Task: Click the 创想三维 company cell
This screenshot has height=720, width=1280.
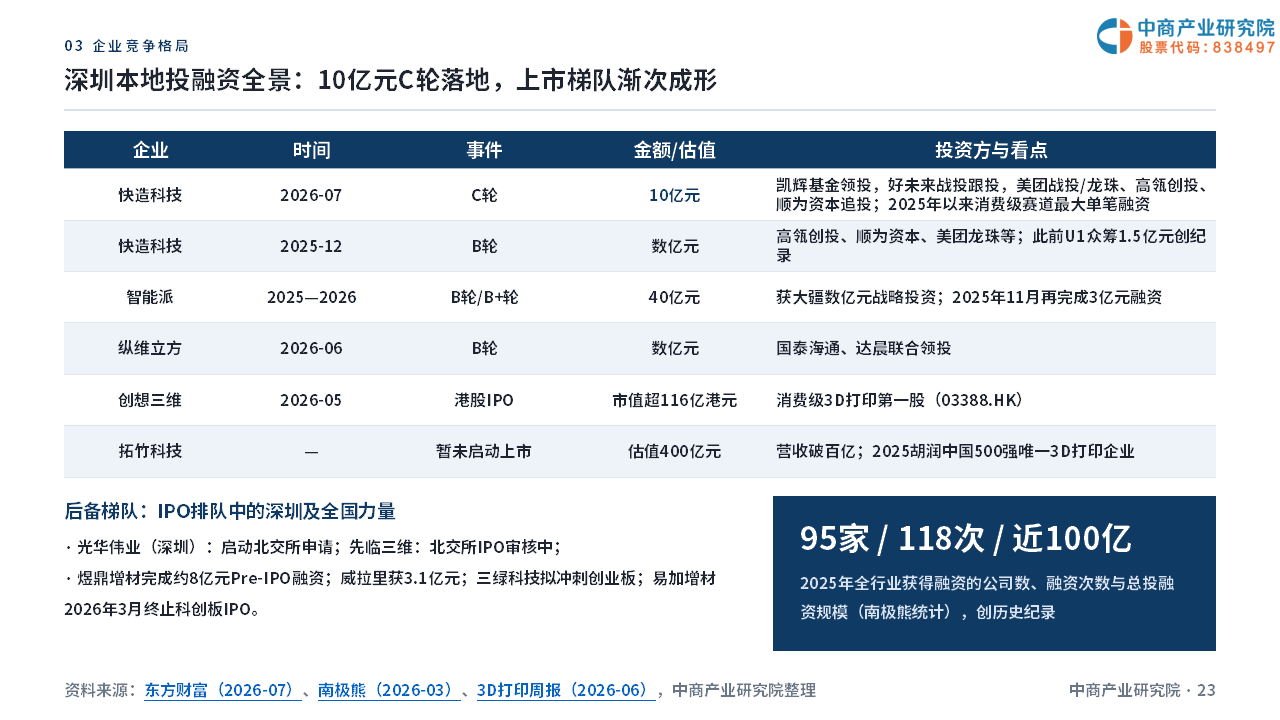Action: 150,400
